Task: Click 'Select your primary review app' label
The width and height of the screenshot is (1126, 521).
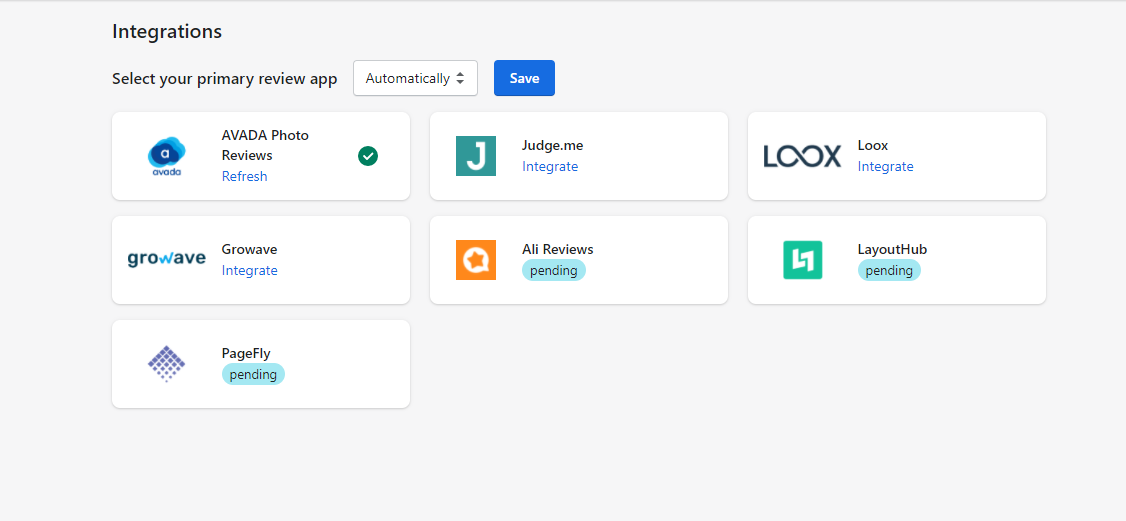Action: (225, 79)
